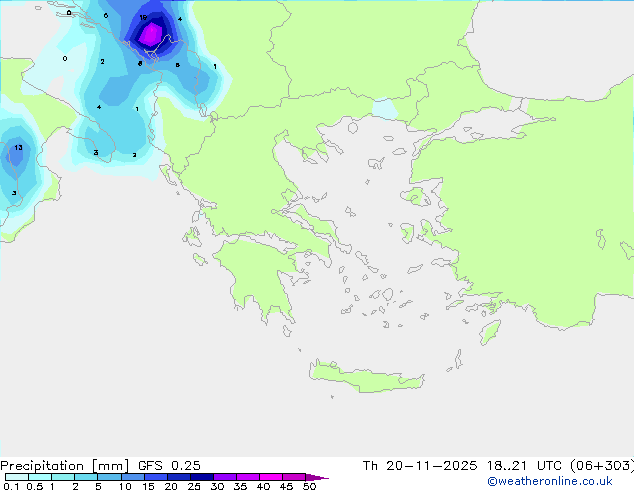Click the '(06+303)' forecast run text
The image size is (634, 490).
[602, 466]
